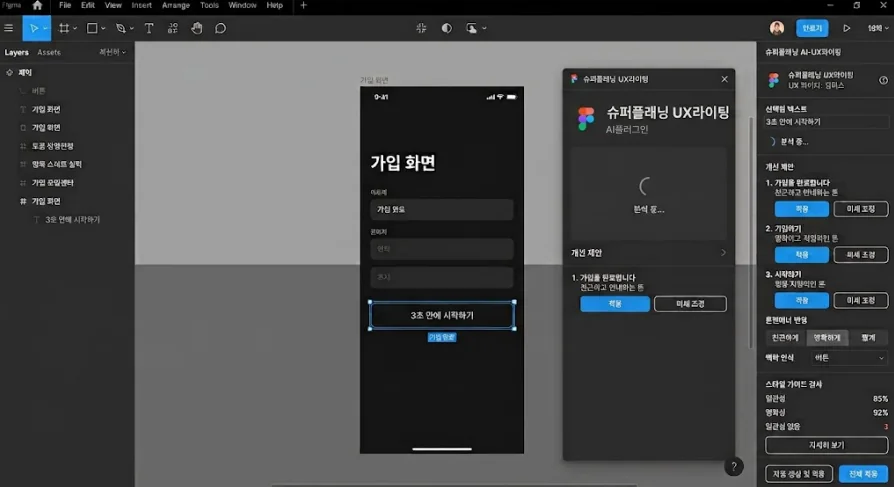Select the 명확하게 tone option
Viewport: 894px width, 487px height.
pos(827,338)
